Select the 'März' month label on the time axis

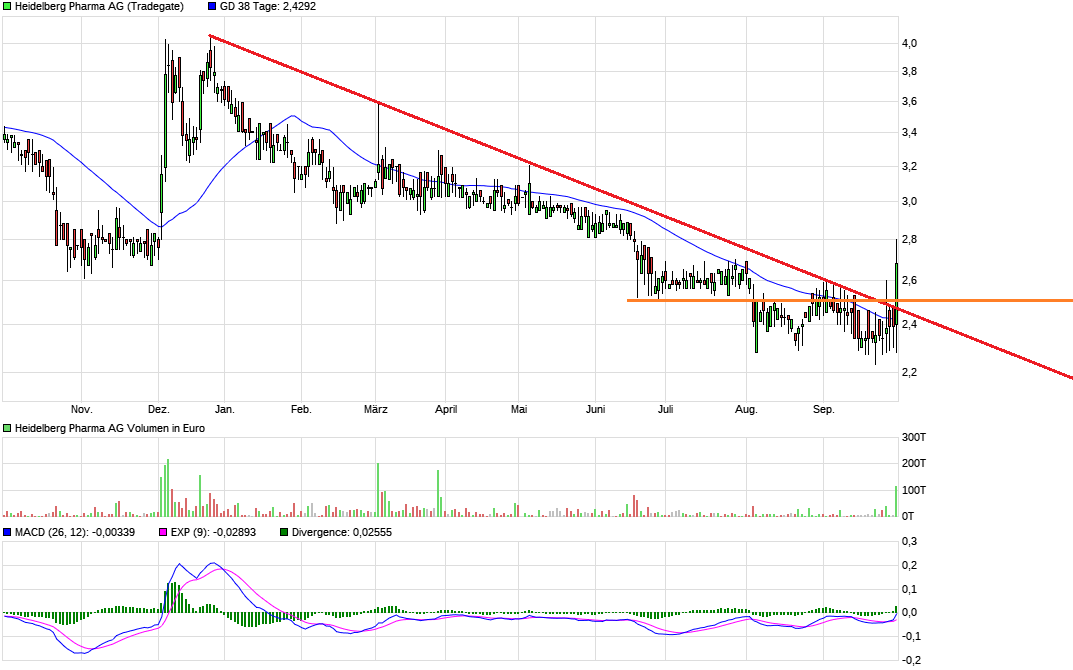[377, 409]
